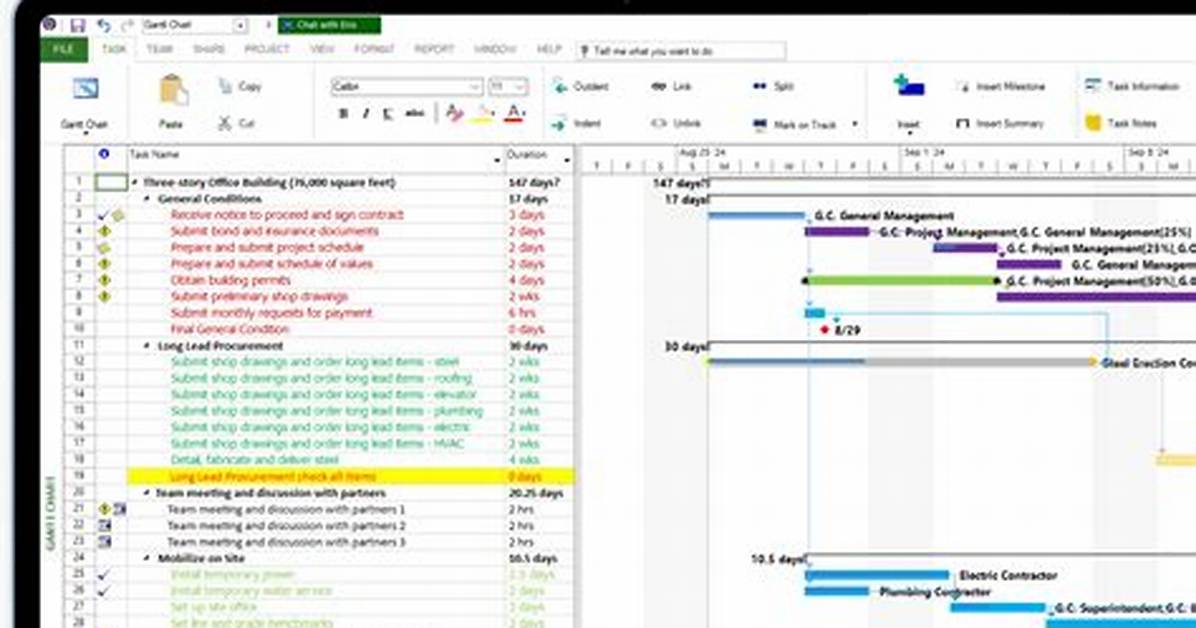
Task: Switch to the VIEW ribbon tab
Action: pyautogui.click(x=322, y=50)
